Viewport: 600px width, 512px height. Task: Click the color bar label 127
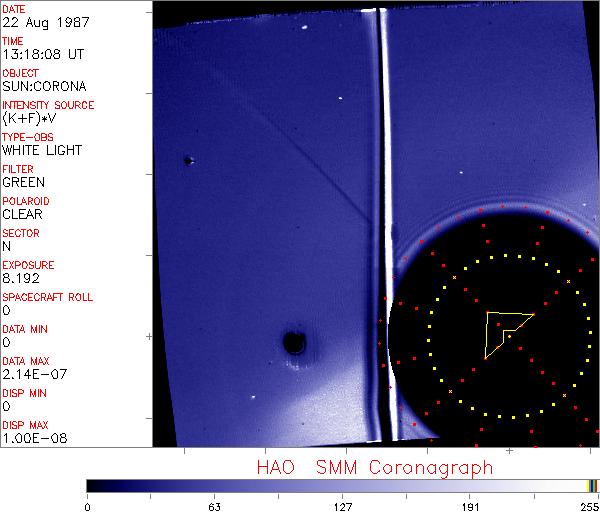(343, 505)
